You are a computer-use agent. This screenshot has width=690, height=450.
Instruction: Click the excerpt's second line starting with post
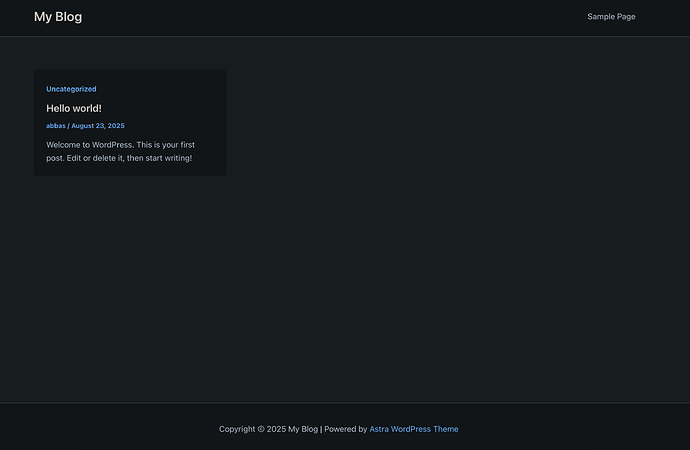pyautogui.click(x=118, y=158)
